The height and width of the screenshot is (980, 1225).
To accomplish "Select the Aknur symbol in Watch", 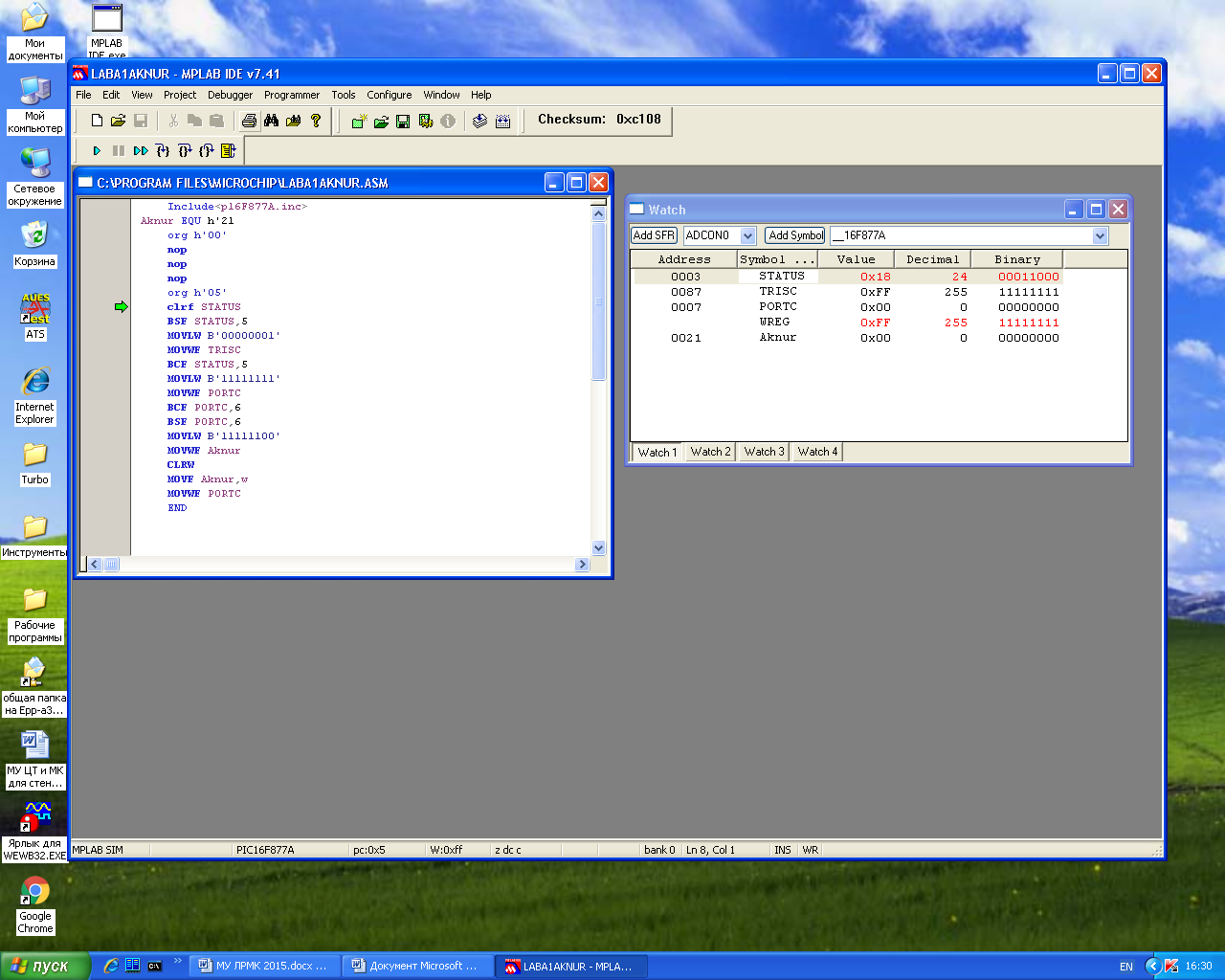I will coord(778,338).
